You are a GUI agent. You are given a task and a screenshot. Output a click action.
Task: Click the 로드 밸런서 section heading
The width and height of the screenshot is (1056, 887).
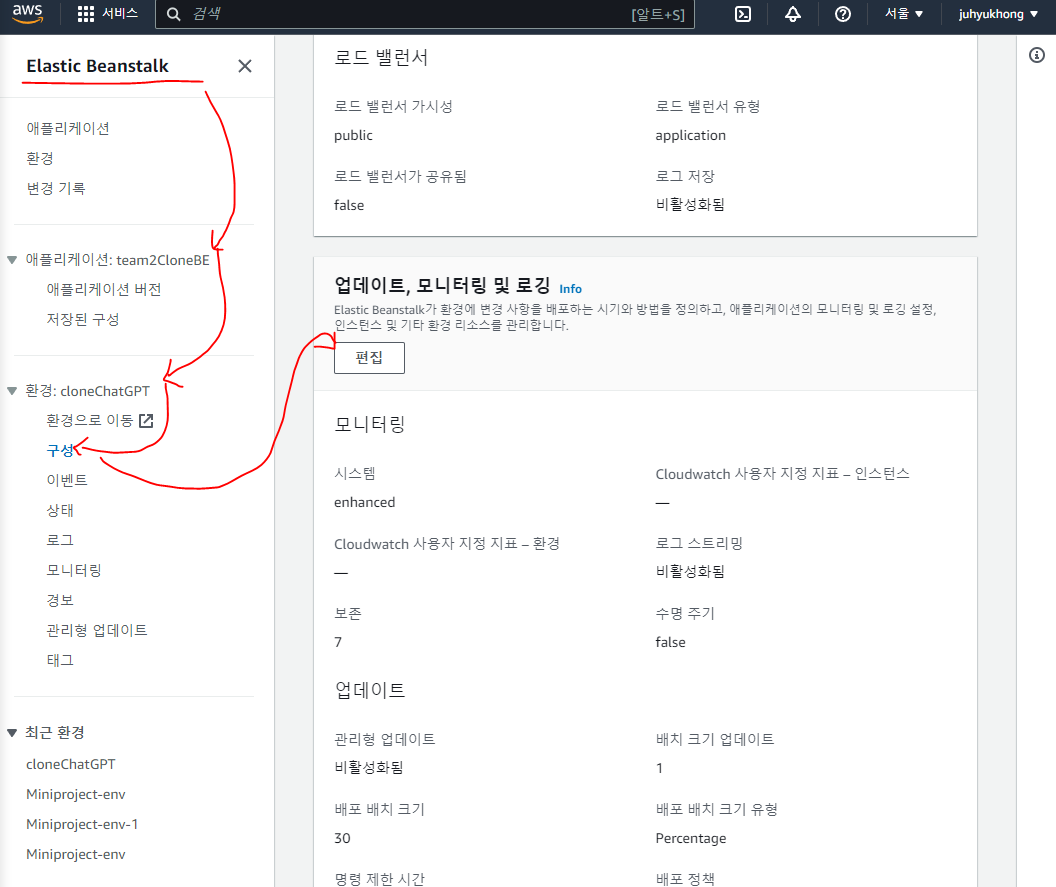tap(381, 58)
